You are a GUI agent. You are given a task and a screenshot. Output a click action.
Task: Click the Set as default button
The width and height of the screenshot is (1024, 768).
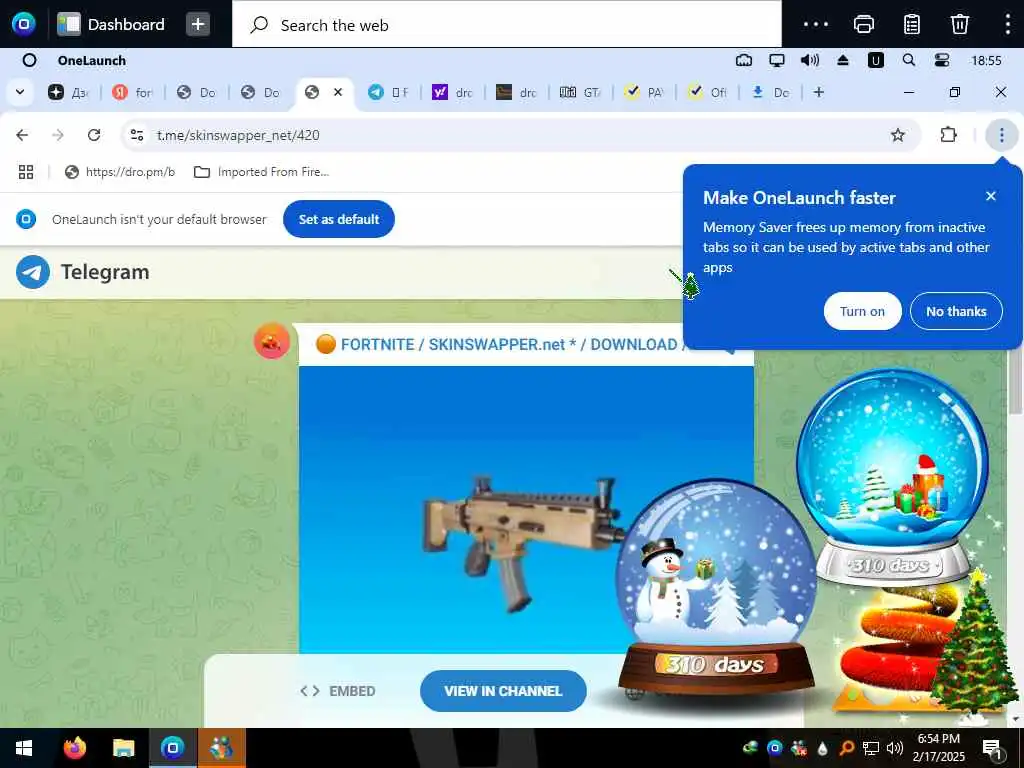339,219
